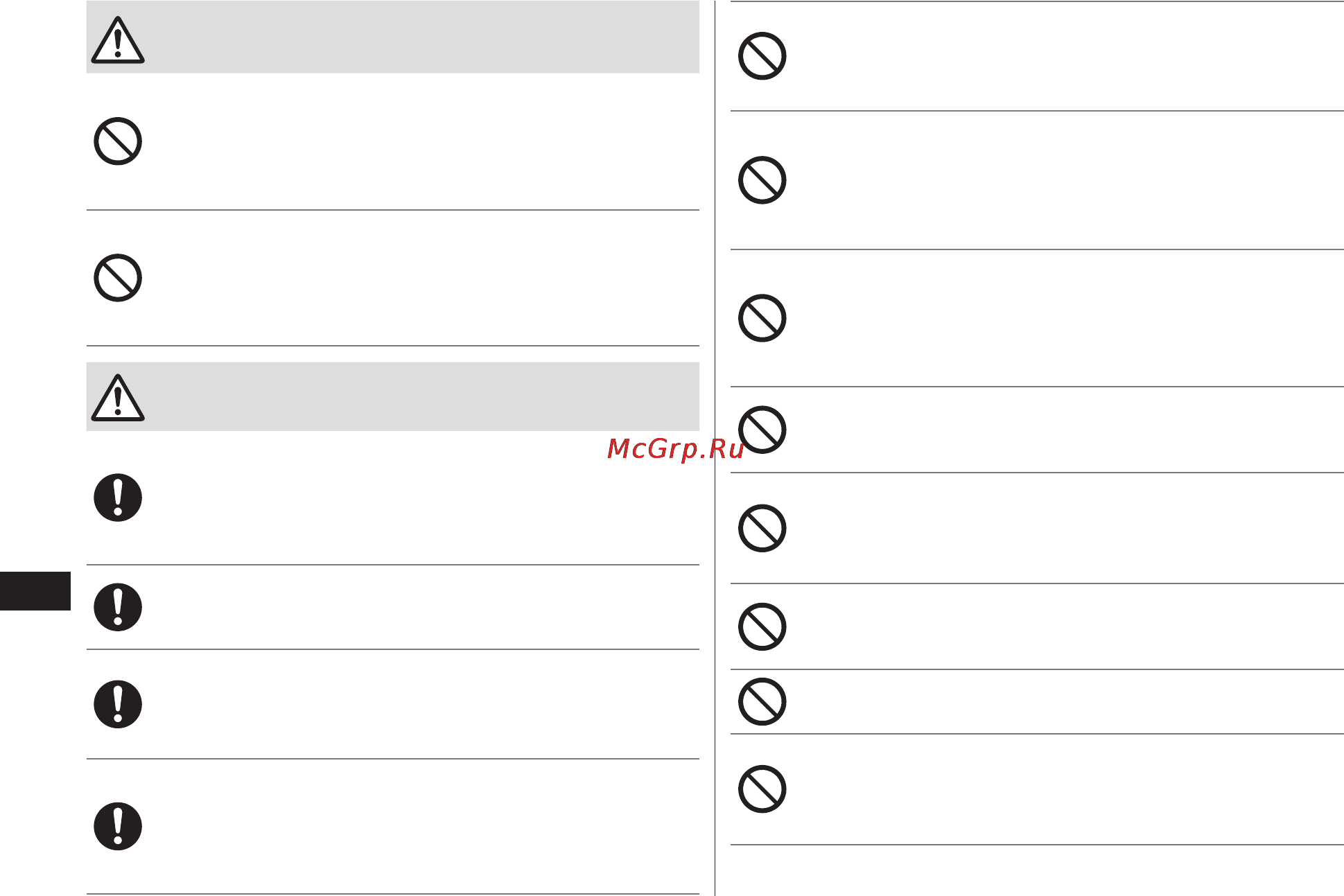This screenshot has height=896, width=1344.
Task: Click the warning triangle in top gray banner
Action: (118, 40)
